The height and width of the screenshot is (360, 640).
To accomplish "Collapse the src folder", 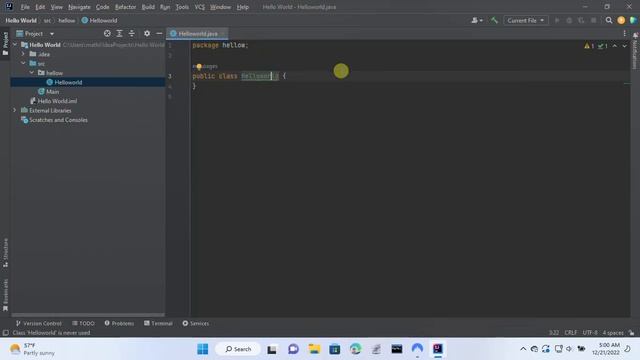I will pos(23,63).
